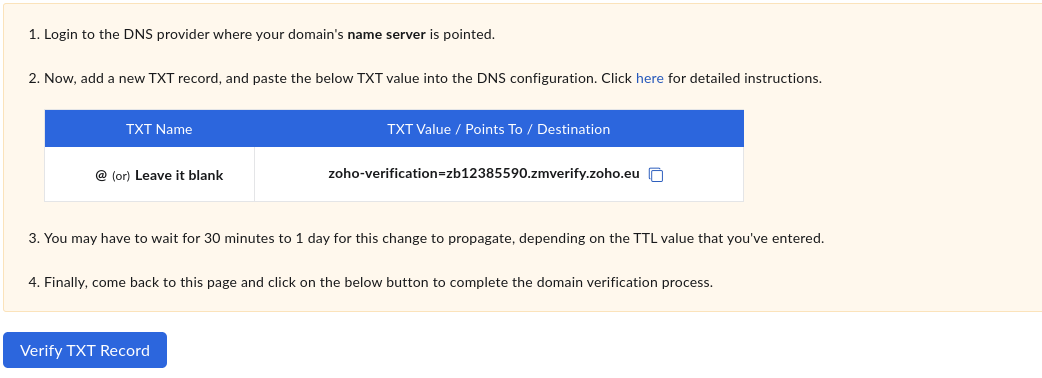The width and height of the screenshot is (1042, 378).
Task: Copy the zoho-verification TXT value
Action: tap(656, 175)
